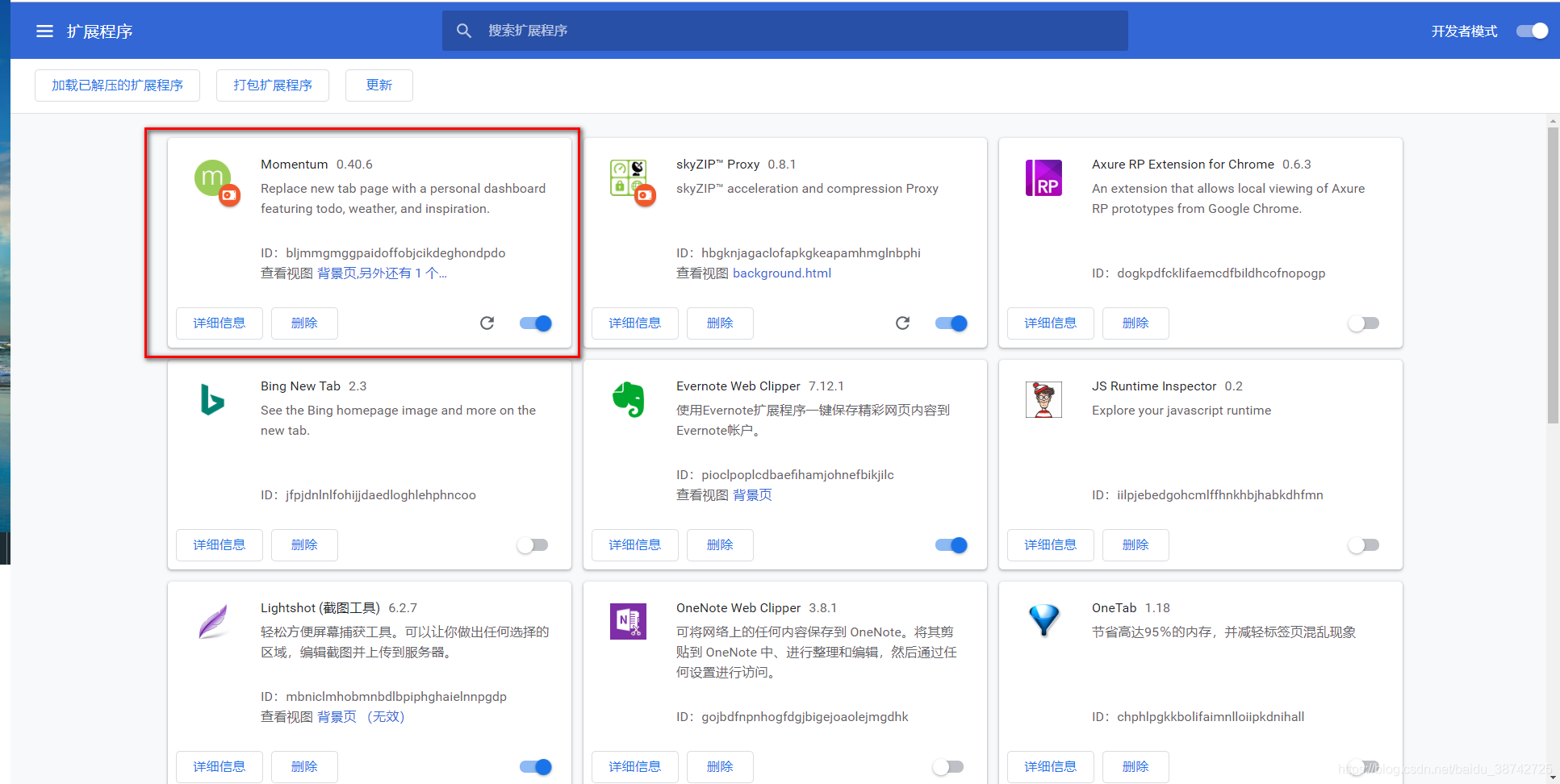Click the 更新 button
Viewport: 1560px width, 784px height.
(x=379, y=85)
